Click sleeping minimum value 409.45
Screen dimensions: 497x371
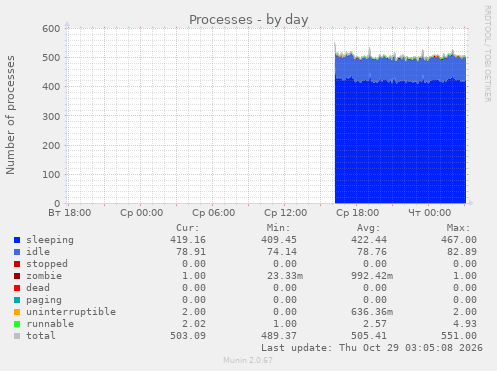pos(279,240)
